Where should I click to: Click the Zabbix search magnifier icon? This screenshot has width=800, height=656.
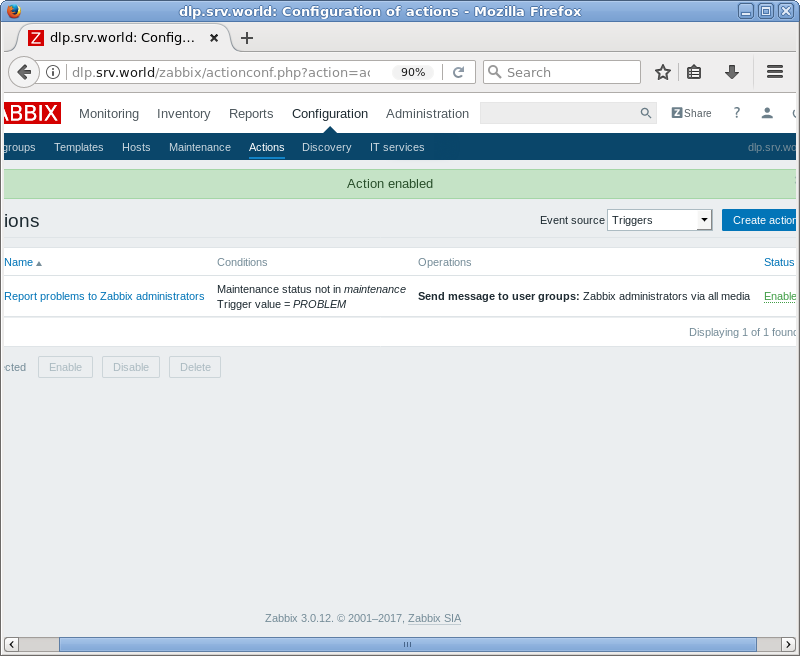coord(645,113)
